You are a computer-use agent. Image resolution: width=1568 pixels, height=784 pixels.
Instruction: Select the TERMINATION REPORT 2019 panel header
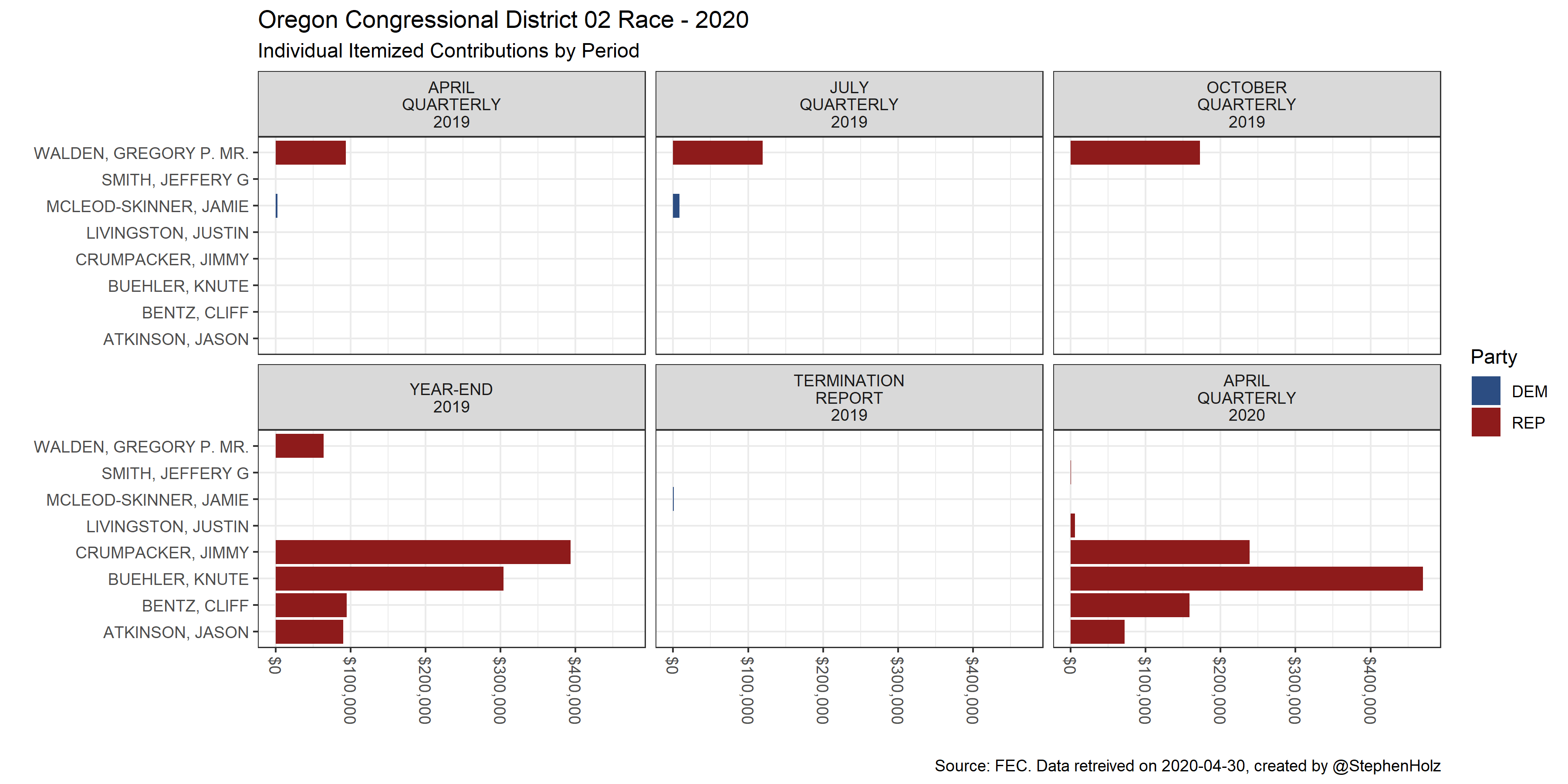point(848,398)
